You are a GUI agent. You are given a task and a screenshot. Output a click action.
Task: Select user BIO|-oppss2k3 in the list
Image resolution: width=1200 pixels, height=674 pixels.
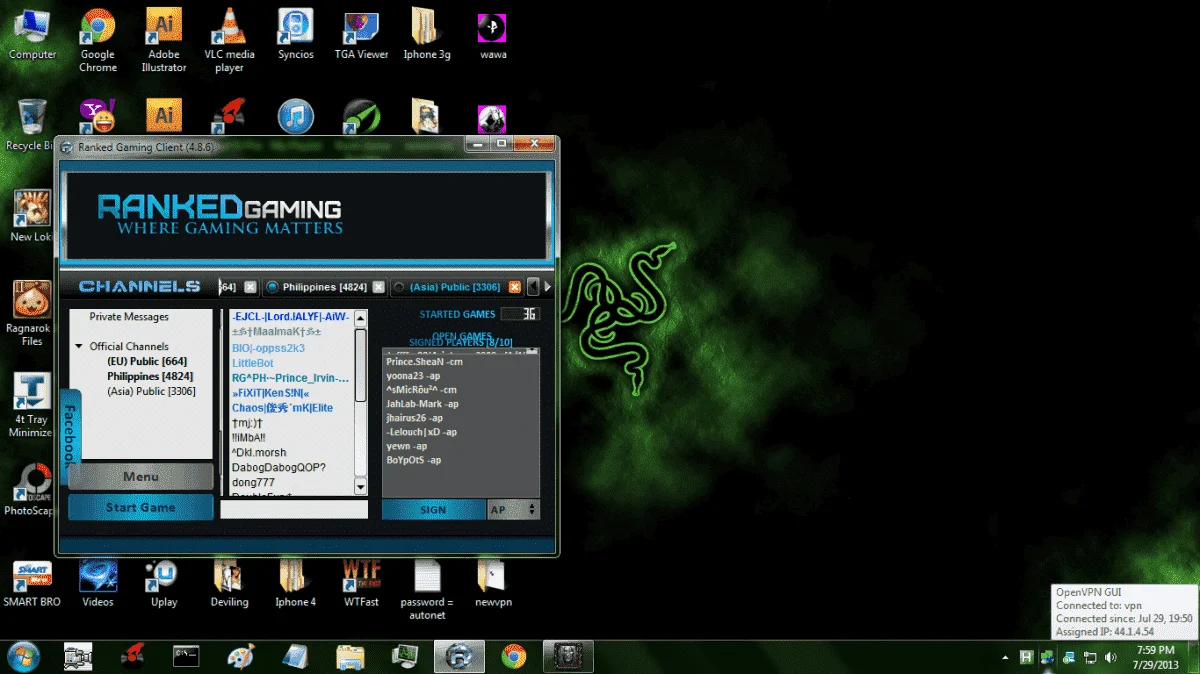coord(268,348)
